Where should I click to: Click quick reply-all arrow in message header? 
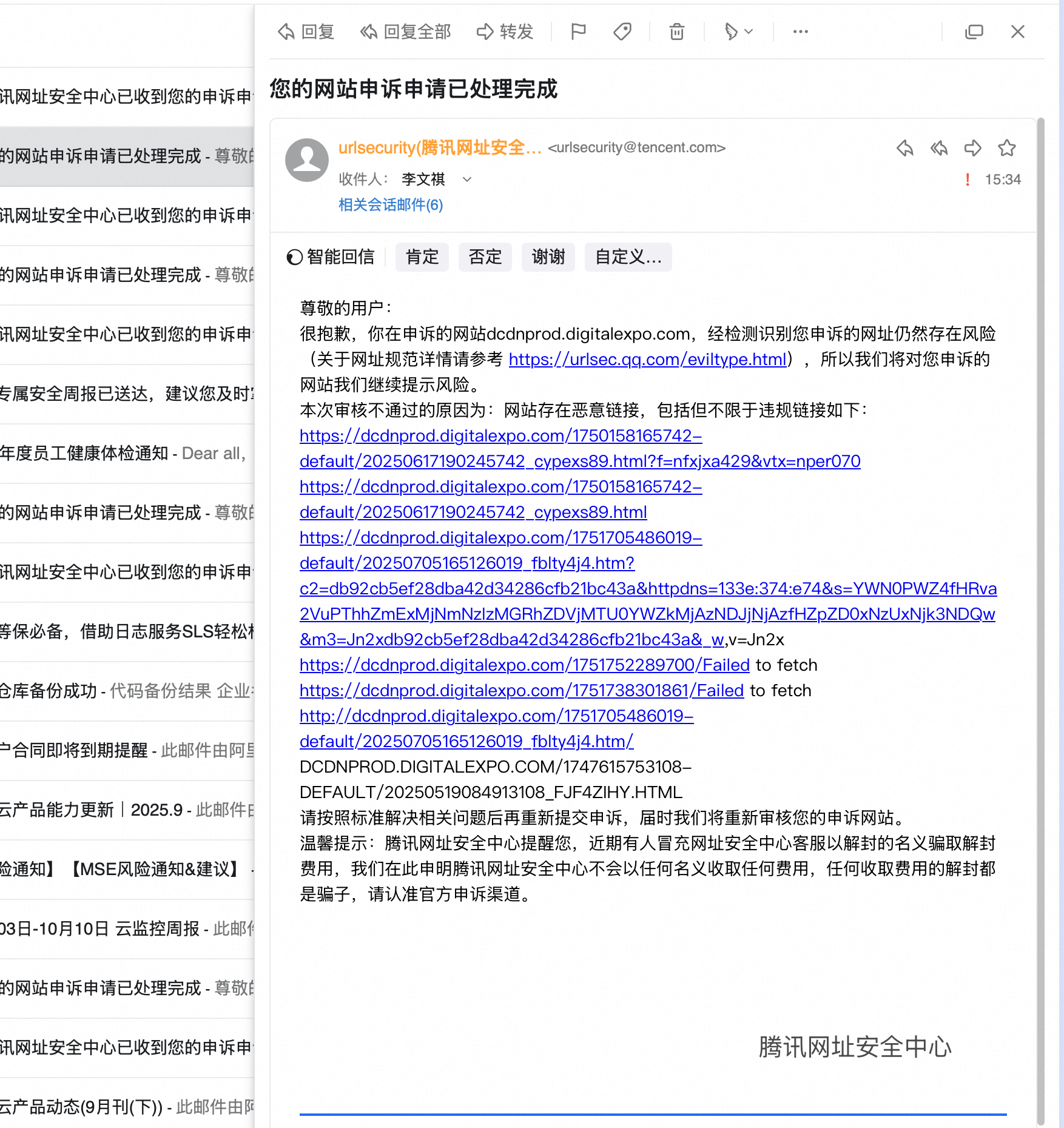(x=939, y=148)
